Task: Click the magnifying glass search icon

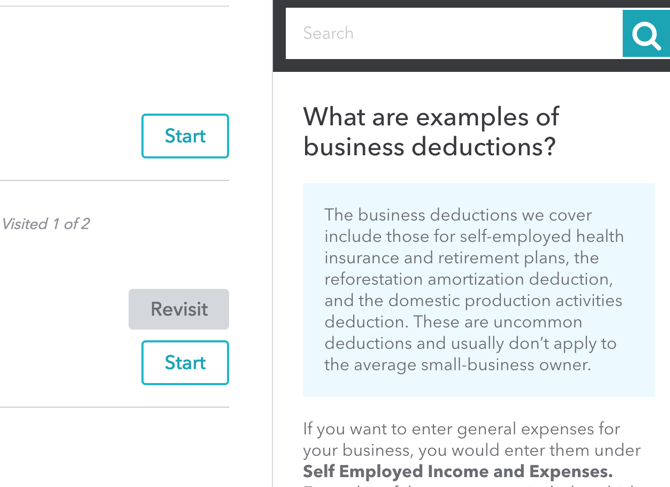Action: (x=646, y=35)
